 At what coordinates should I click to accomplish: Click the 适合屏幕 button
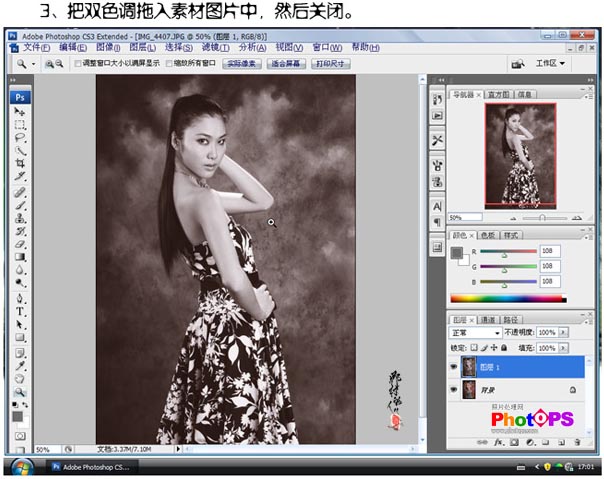click(286, 63)
